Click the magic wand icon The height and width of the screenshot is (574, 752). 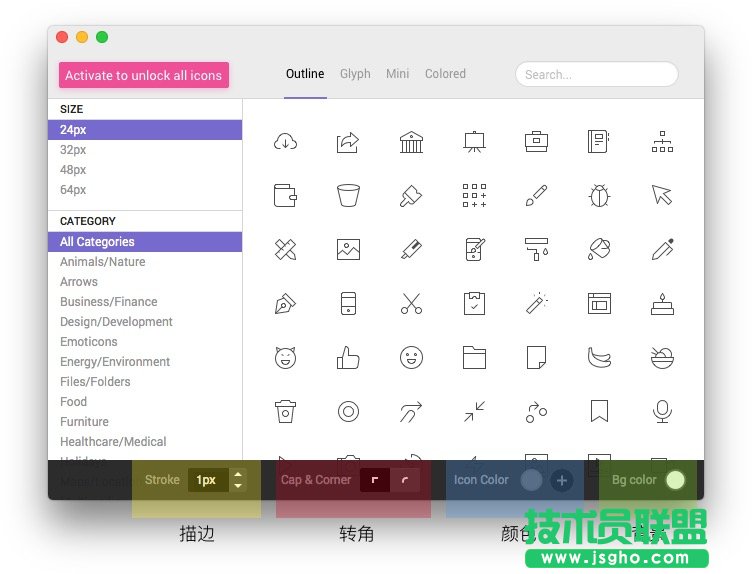pos(537,302)
